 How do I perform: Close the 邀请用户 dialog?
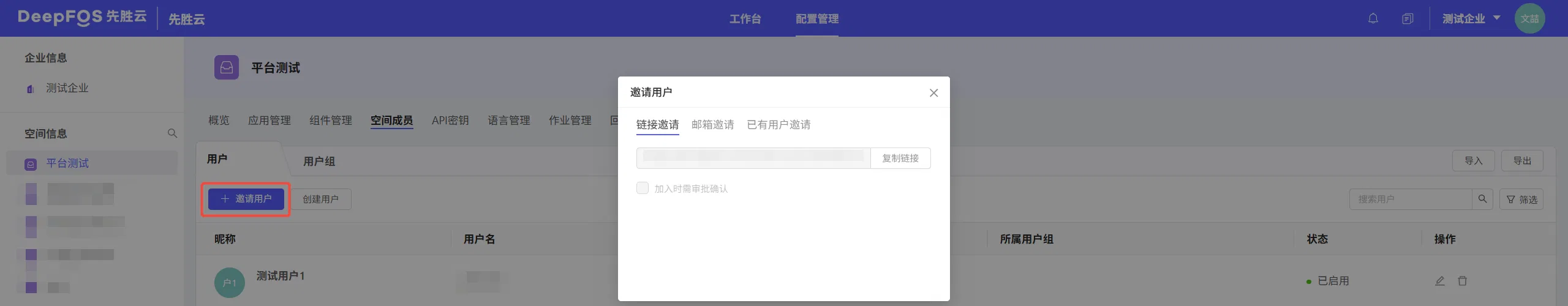click(933, 93)
